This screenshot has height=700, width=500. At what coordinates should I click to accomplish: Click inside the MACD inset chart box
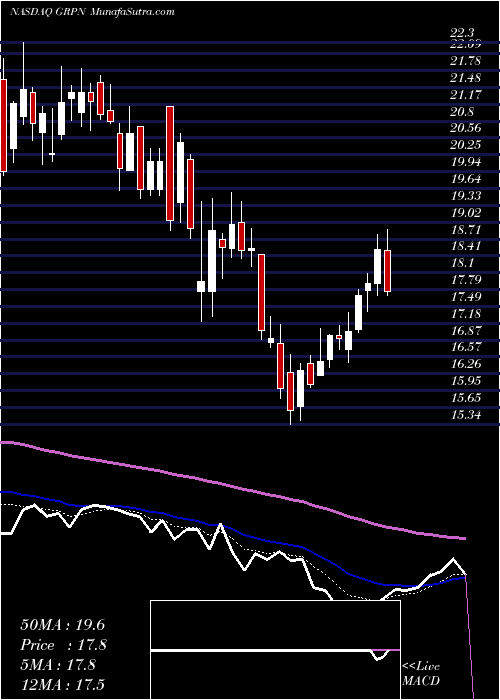275,650
